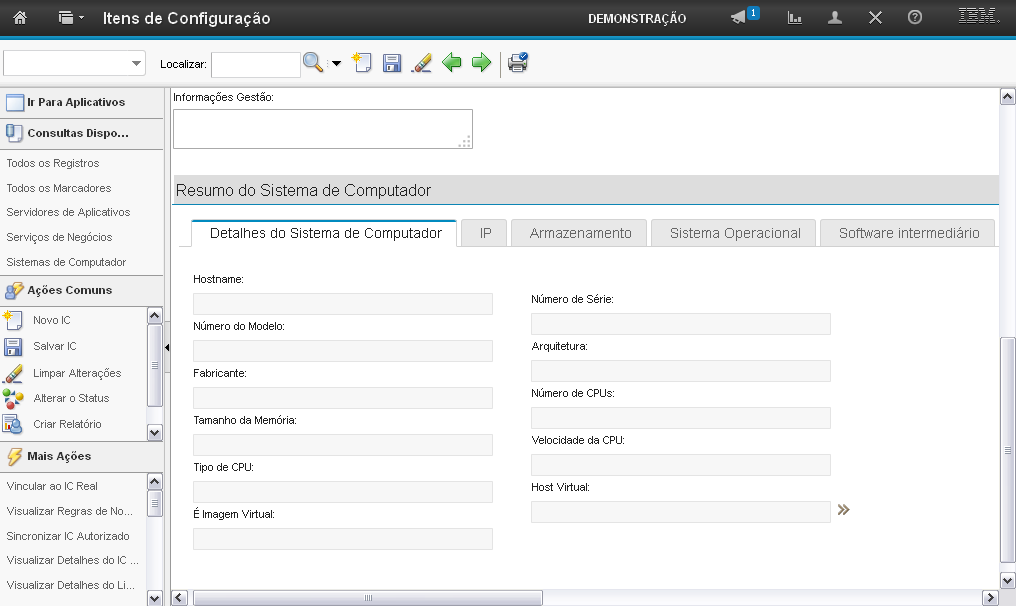Screen dimensions: 1016x607
Task: Go to previous record with left arrow
Action: [452, 63]
